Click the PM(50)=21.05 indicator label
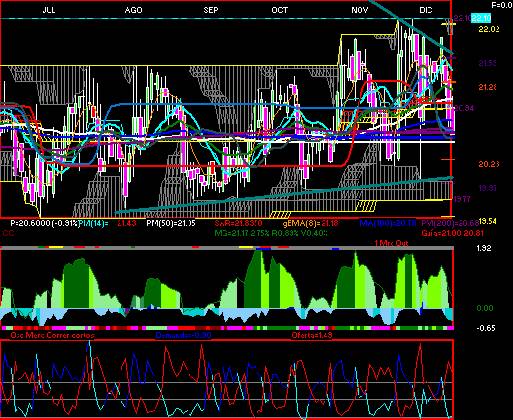This screenshot has height=420, width=513. click(x=171, y=223)
